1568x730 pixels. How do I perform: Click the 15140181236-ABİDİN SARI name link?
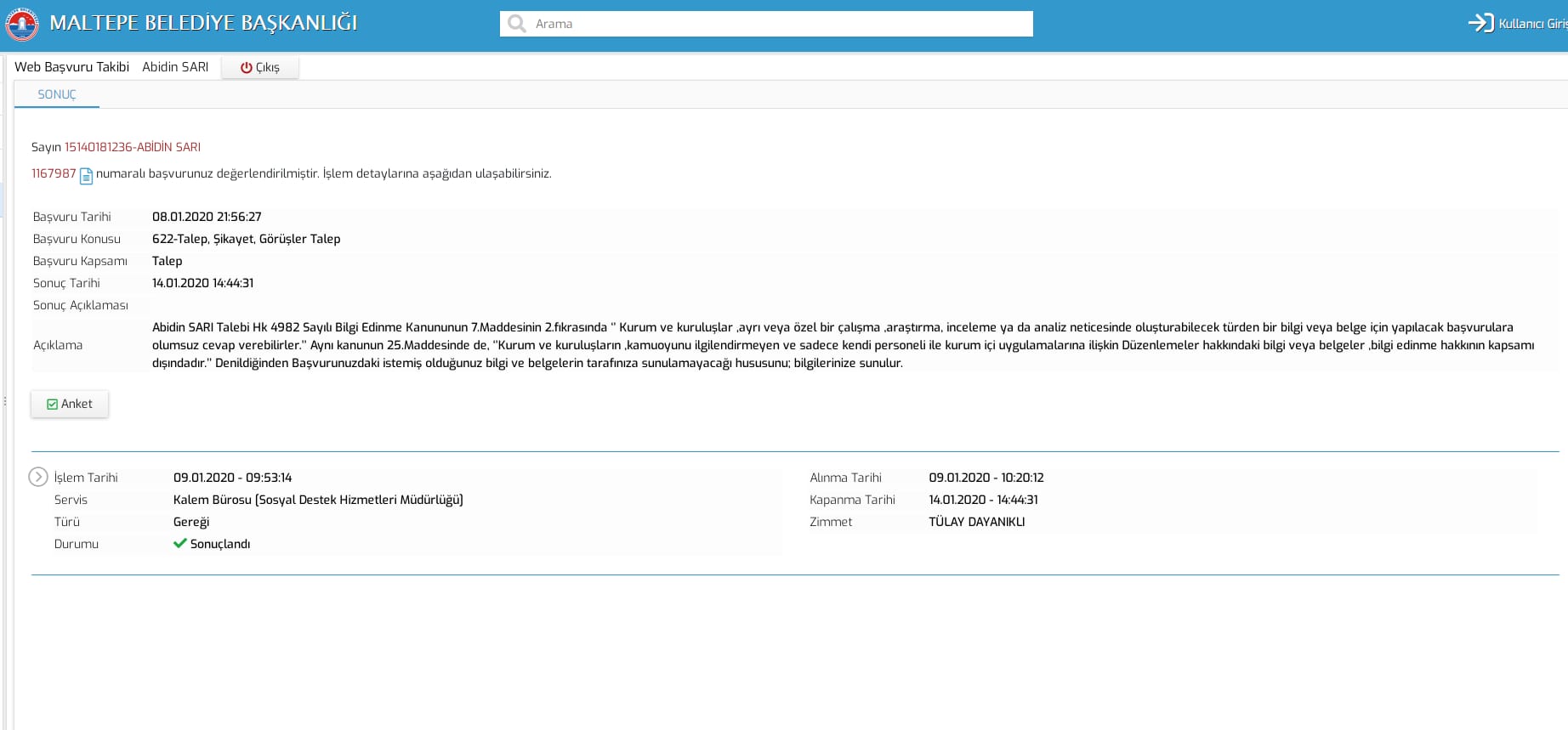133,147
